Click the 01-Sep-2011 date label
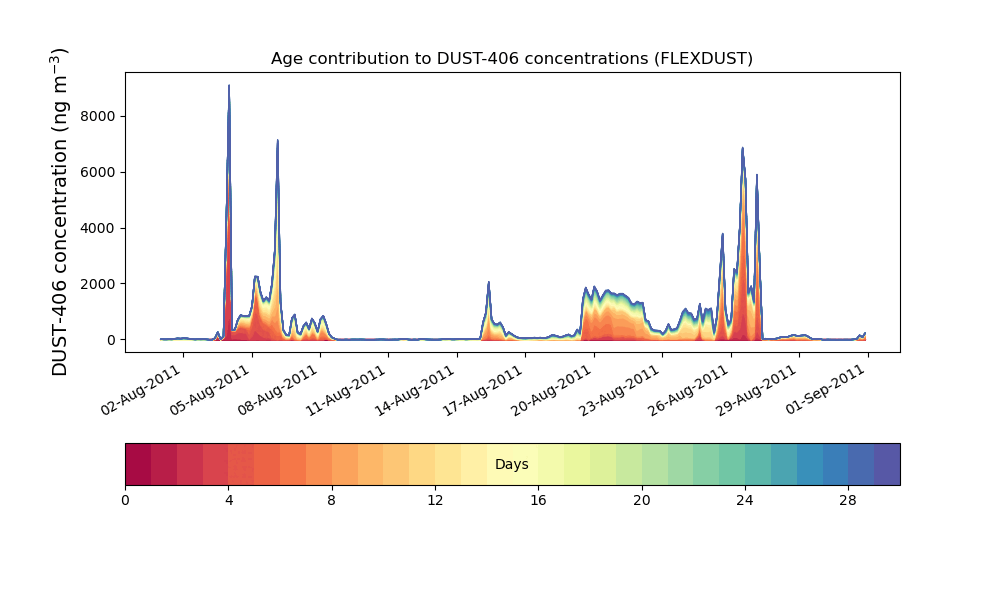Viewport: 1000px width, 600px height. [825, 391]
